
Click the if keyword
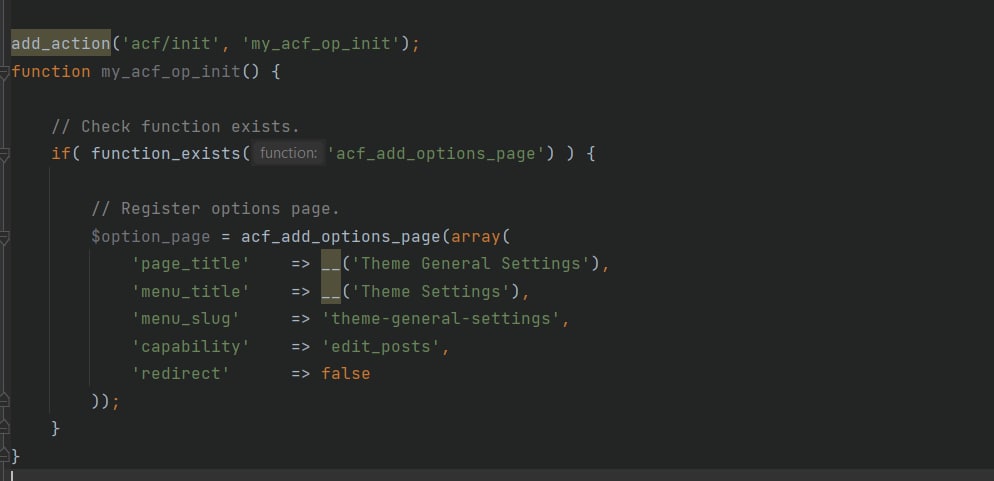click(x=61, y=153)
